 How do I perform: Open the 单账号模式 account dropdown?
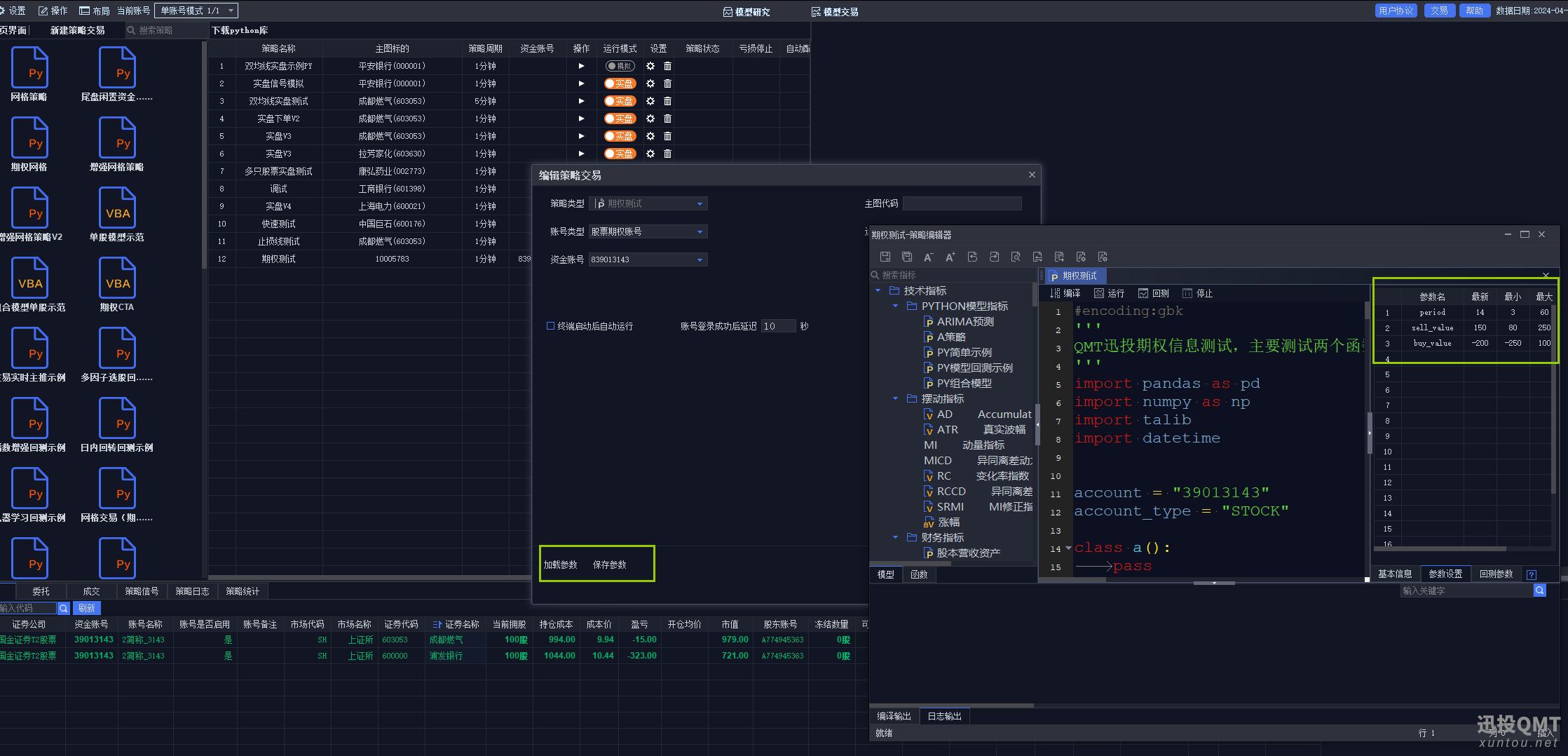196,11
